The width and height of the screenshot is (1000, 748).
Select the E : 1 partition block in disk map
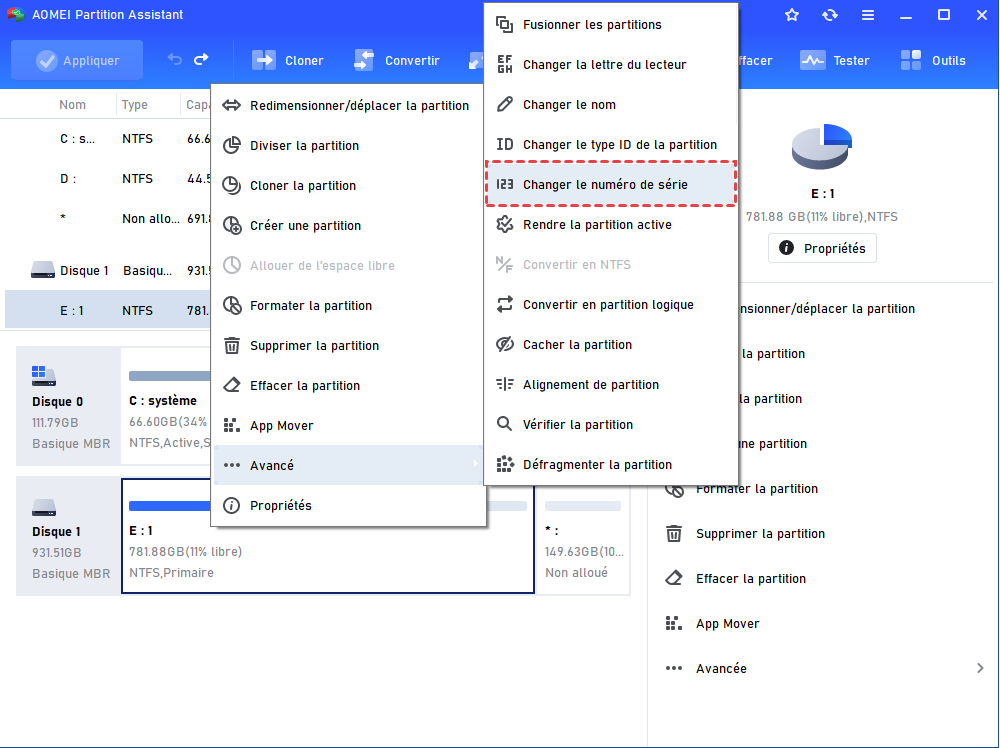[328, 536]
